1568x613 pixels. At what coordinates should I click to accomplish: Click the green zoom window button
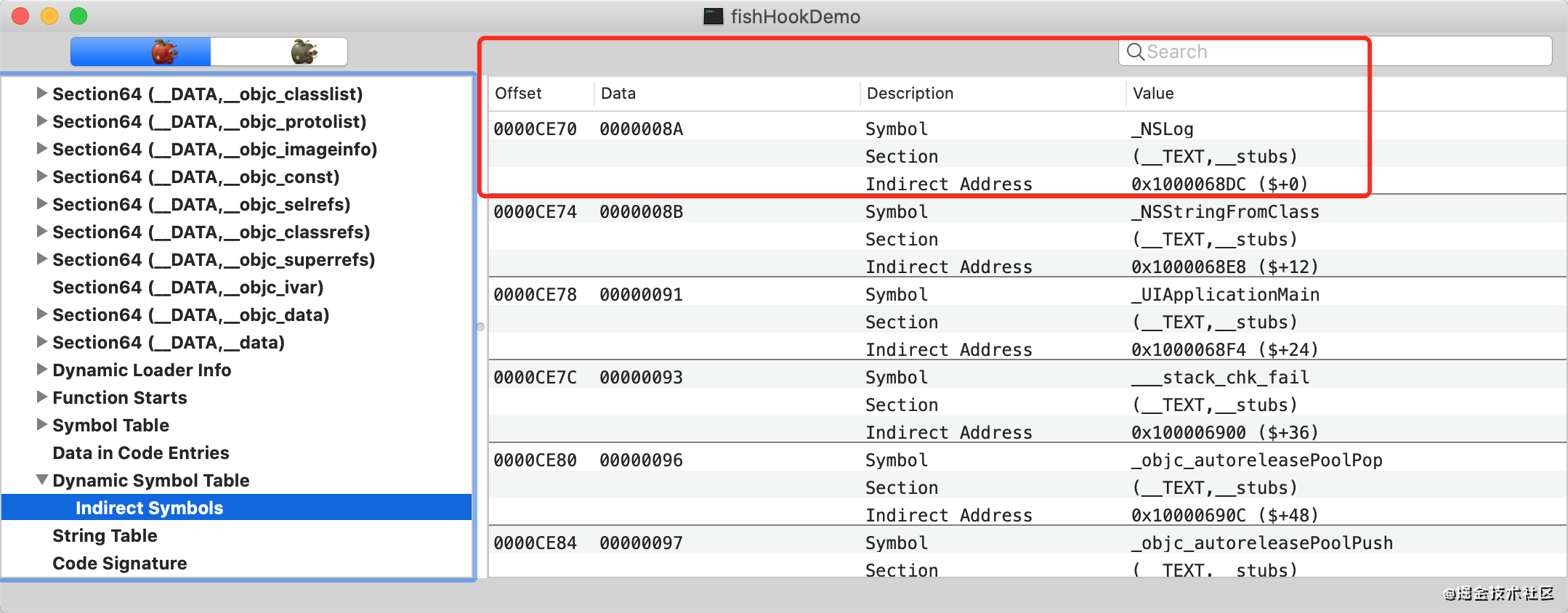tap(78, 16)
